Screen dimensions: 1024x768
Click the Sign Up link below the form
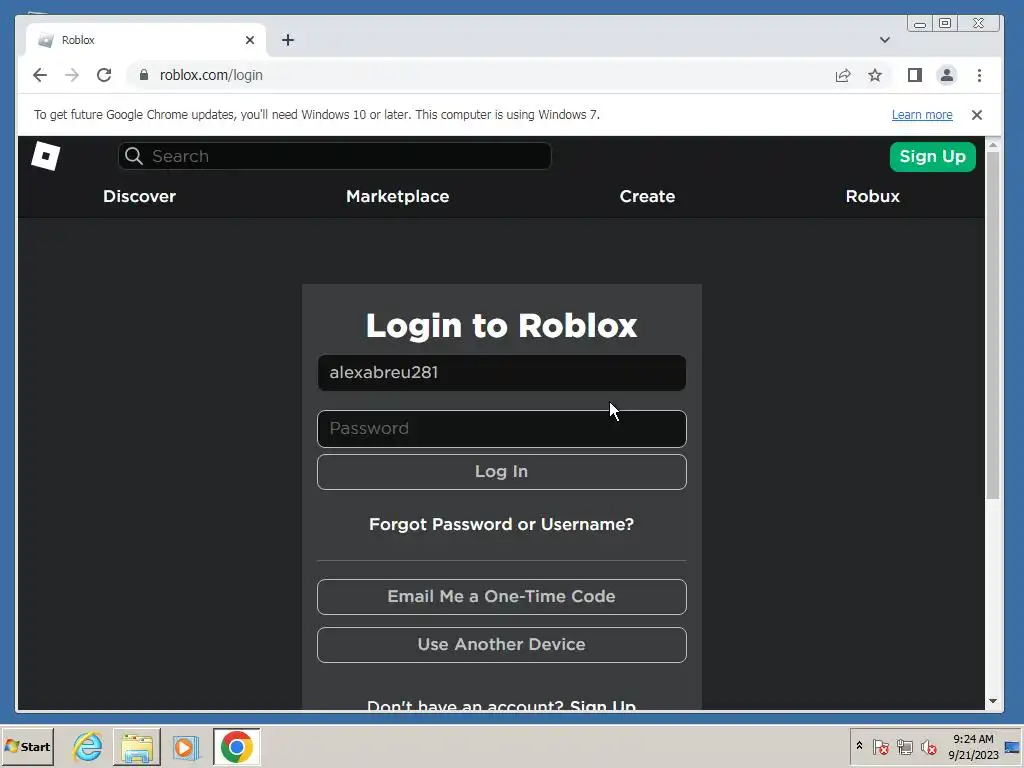point(602,705)
